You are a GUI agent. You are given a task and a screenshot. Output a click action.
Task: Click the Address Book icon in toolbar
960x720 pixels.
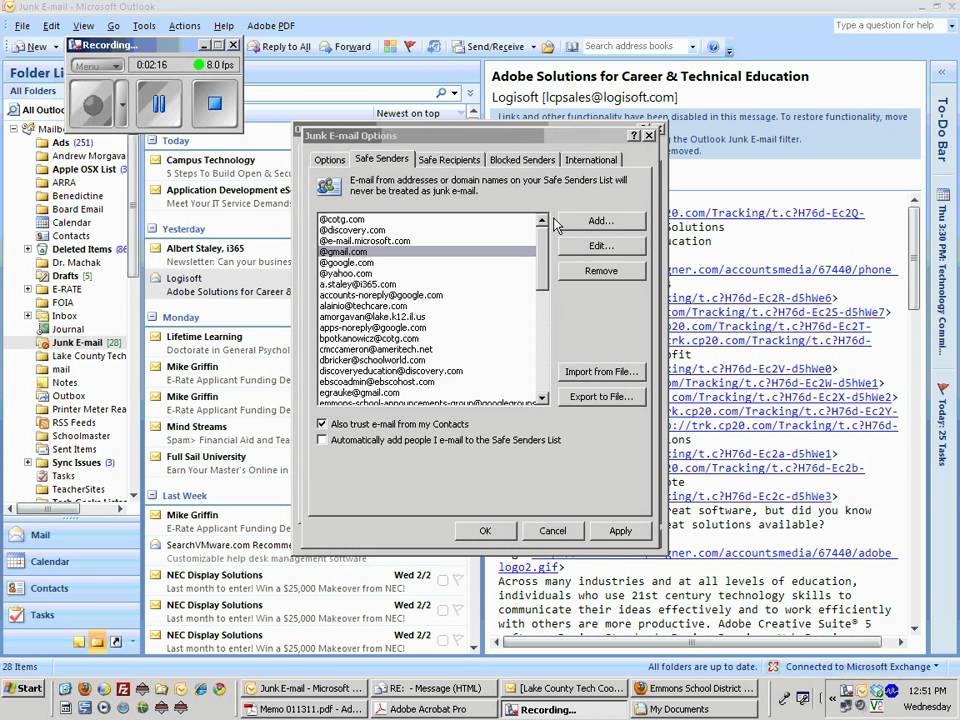pos(572,47)
